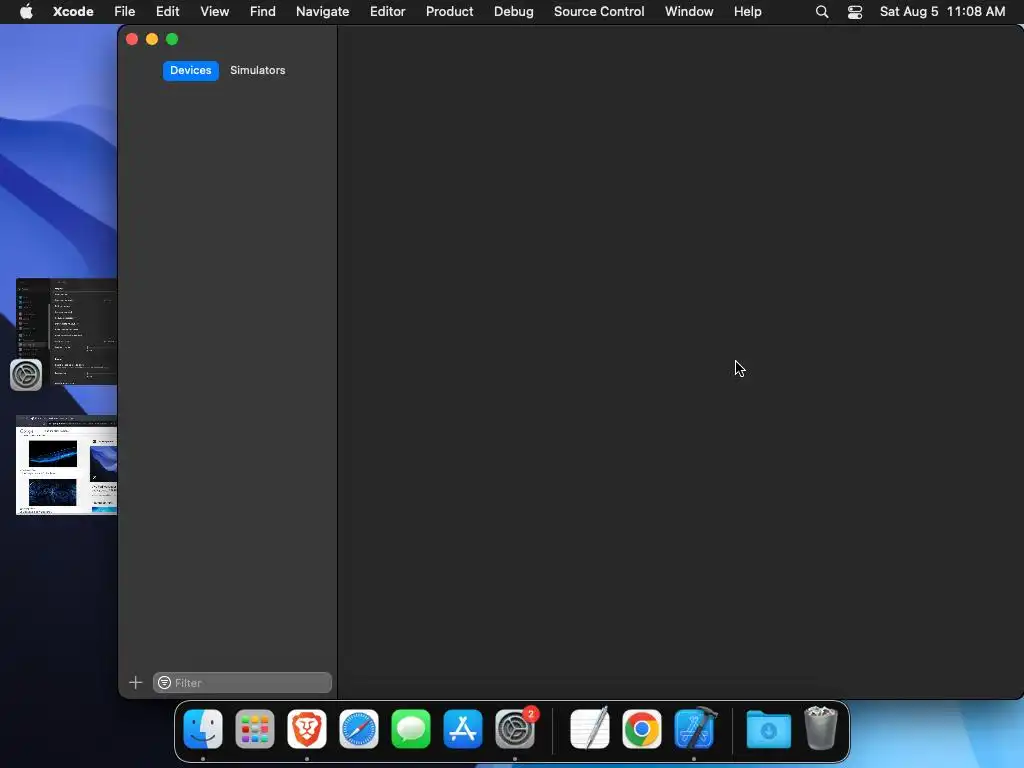The image size is (1024, 768).
Task: Focus the Filter text field
Action: 242,682
